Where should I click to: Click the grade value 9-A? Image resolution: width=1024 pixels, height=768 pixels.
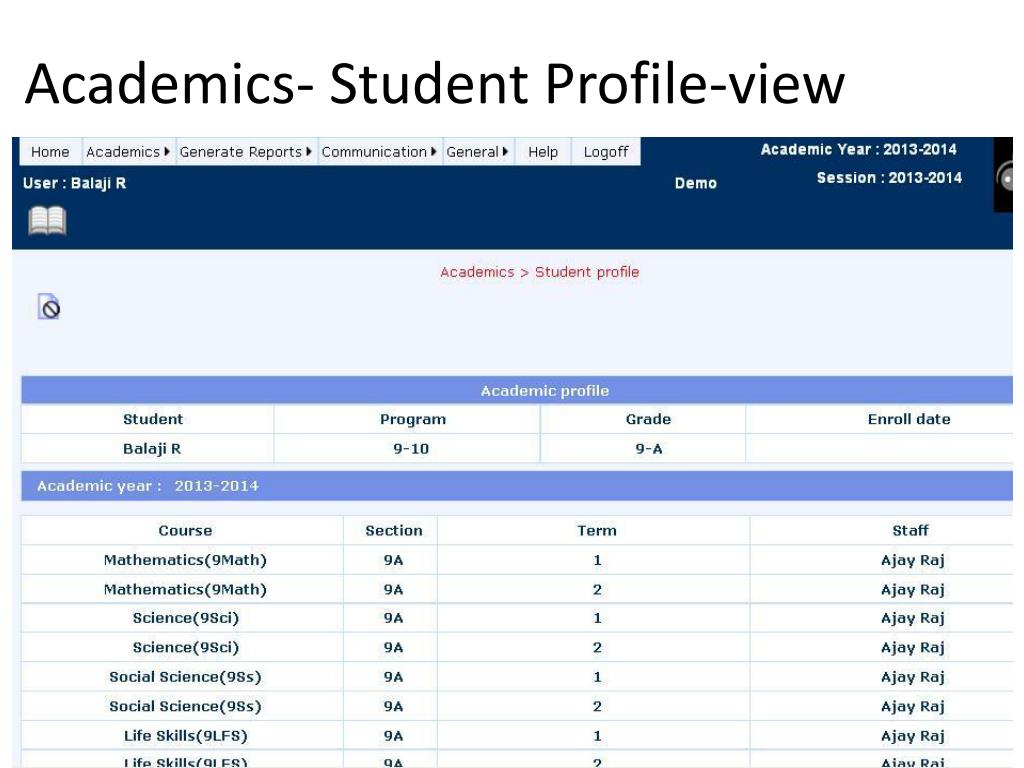click(x=648, y=449)
